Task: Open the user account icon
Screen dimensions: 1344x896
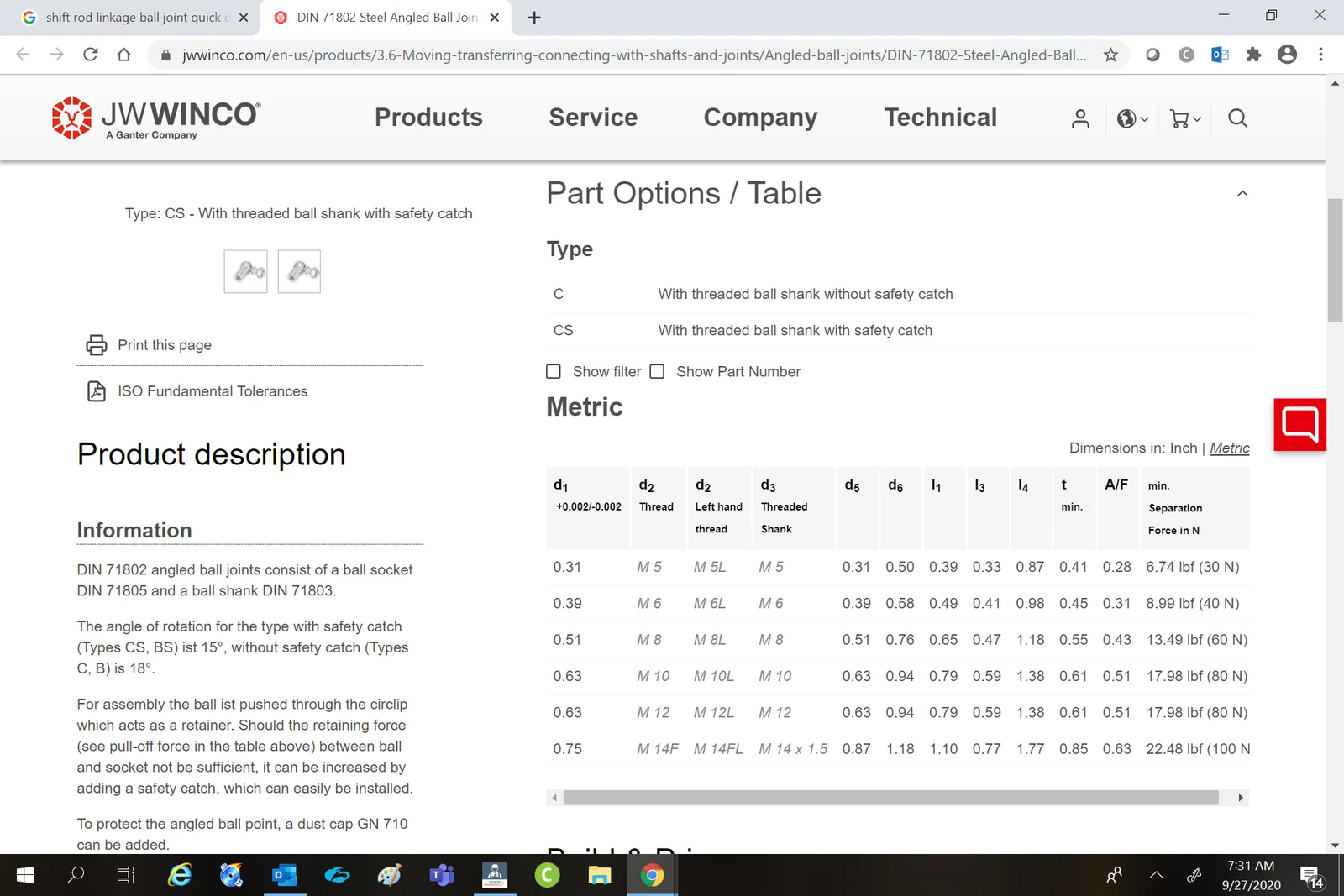Action: 1080,118
